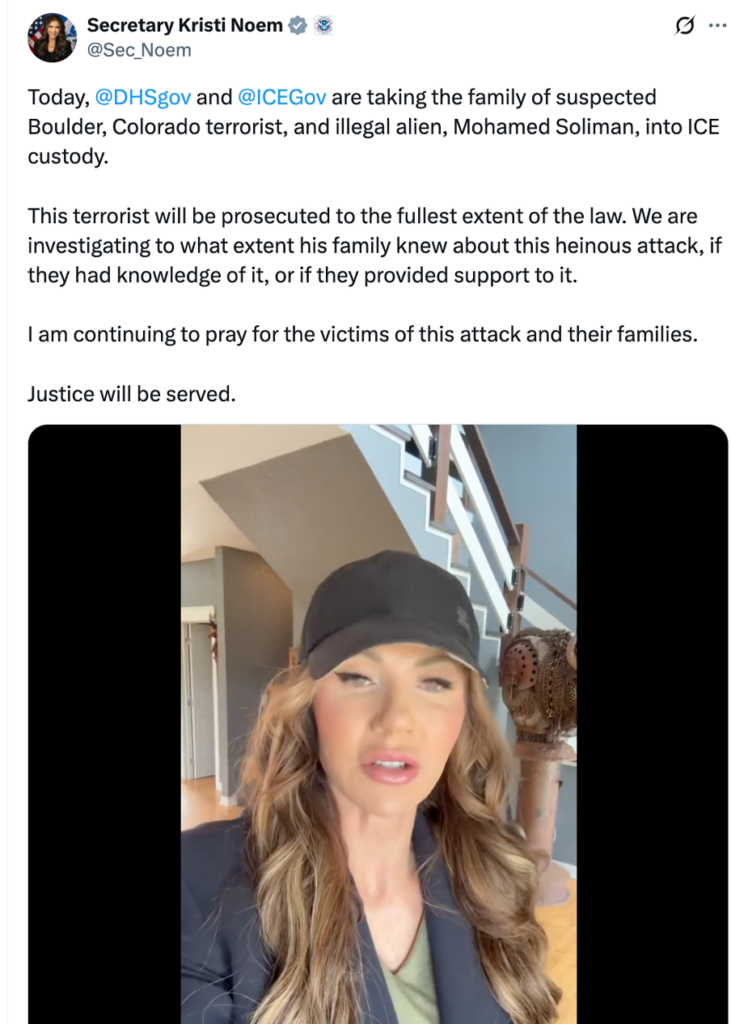Click the Secretary Kristi Noem display name
Image resolution: width=731 pixels, height=1024 pixels.
(x=185, y=25)
